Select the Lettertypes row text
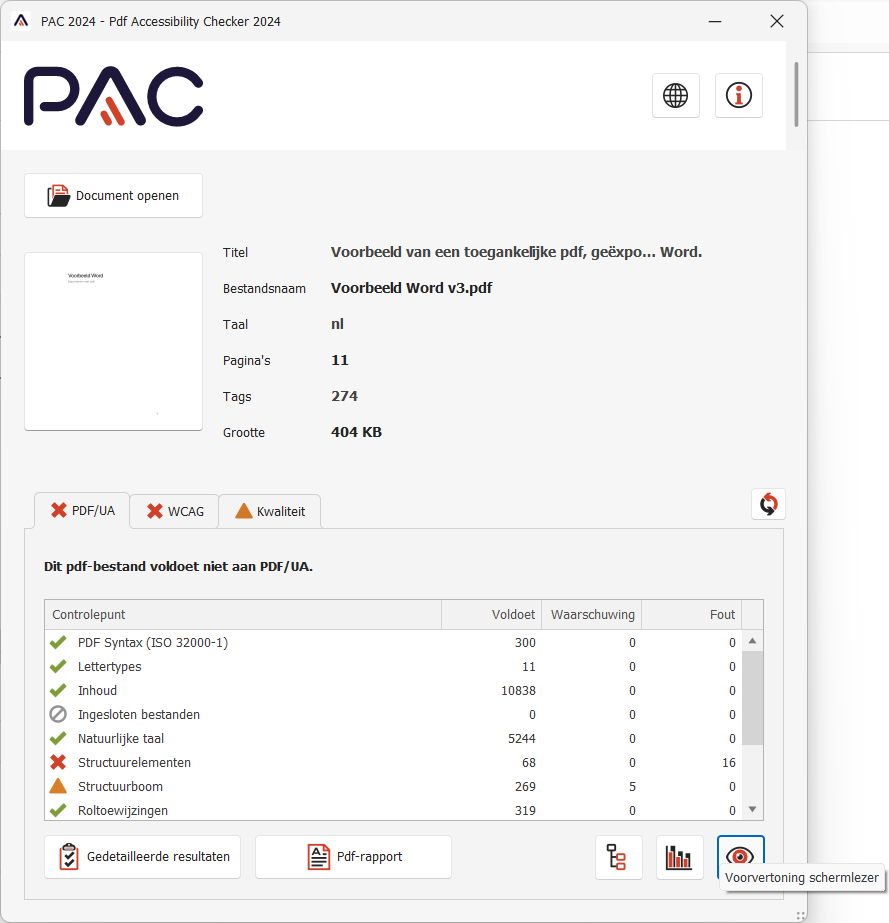 click(110, 666)
